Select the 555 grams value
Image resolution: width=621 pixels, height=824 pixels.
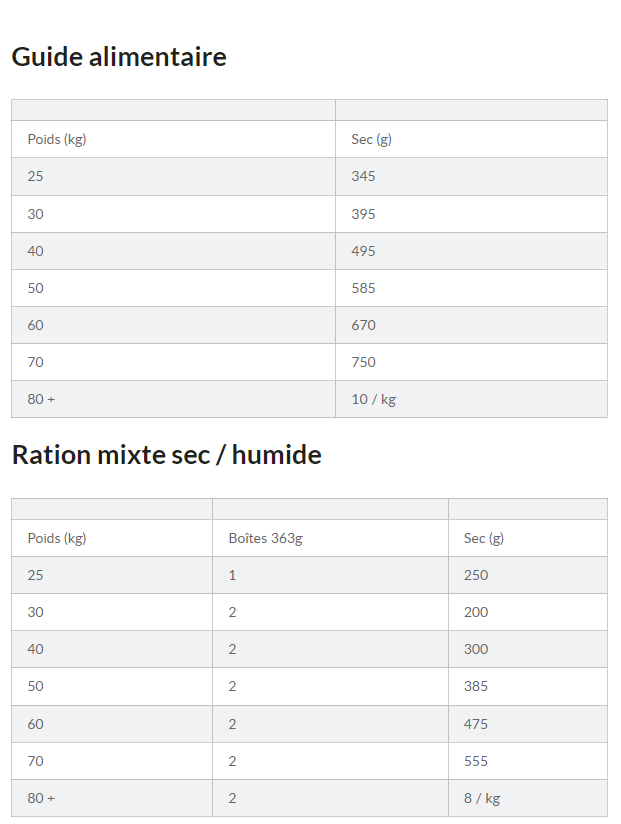pos(476,761)
